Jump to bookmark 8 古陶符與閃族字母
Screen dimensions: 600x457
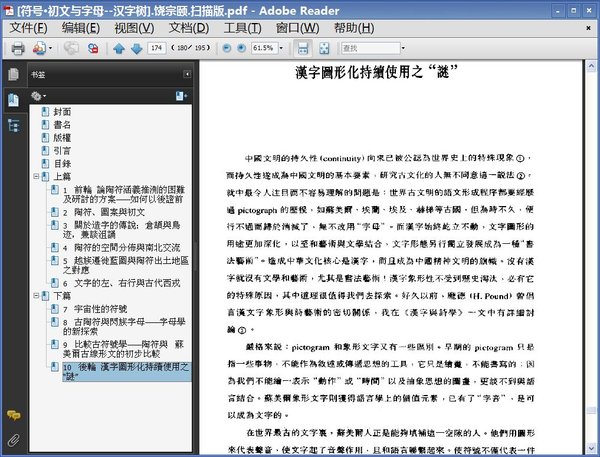click(124, 326)
